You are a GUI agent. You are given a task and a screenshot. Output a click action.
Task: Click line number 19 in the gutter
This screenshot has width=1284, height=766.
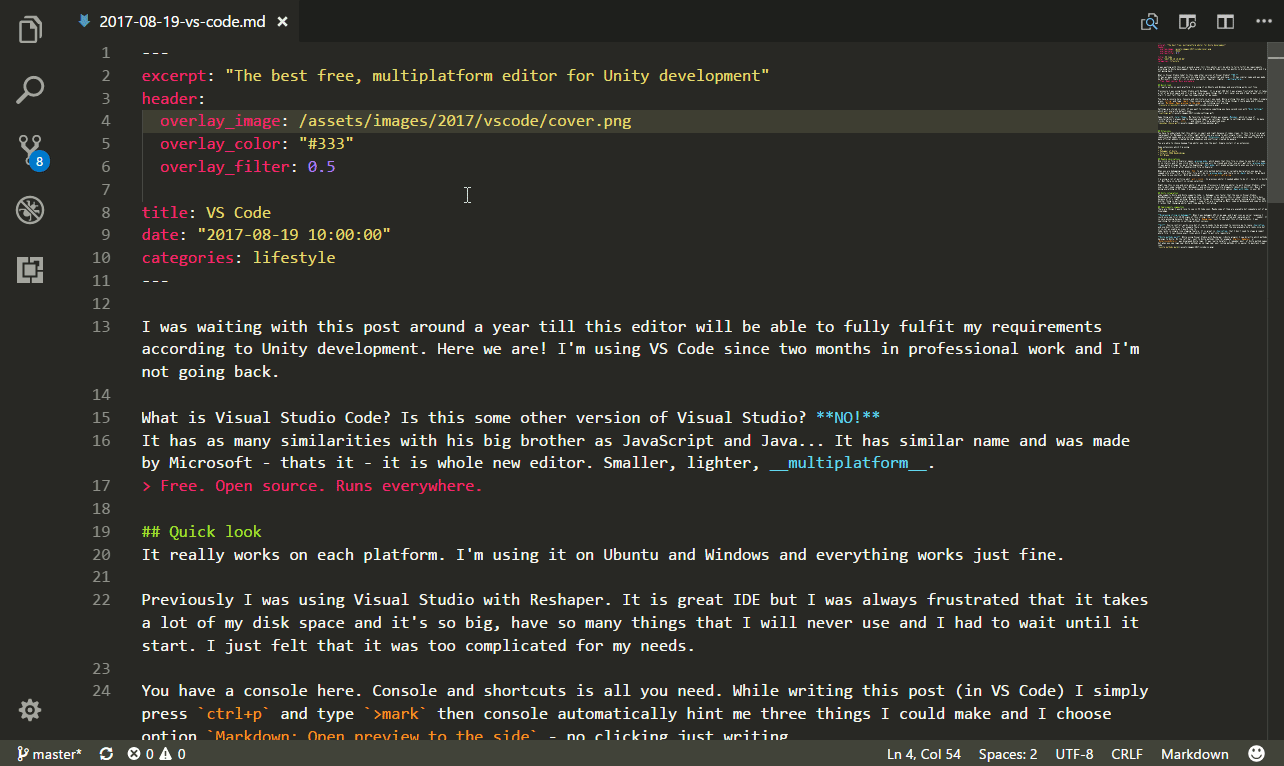pyautogui.click(x=101, y=531)
